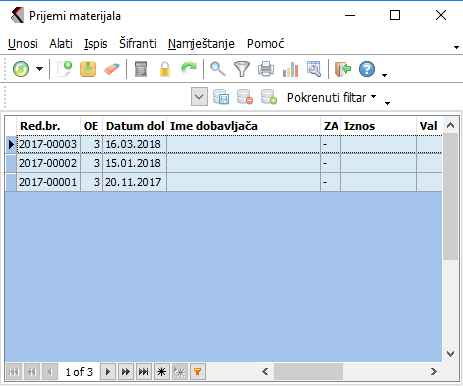The image size is (463, 386).
Task: Open the Šifranti menu
Action: point(138,44)
